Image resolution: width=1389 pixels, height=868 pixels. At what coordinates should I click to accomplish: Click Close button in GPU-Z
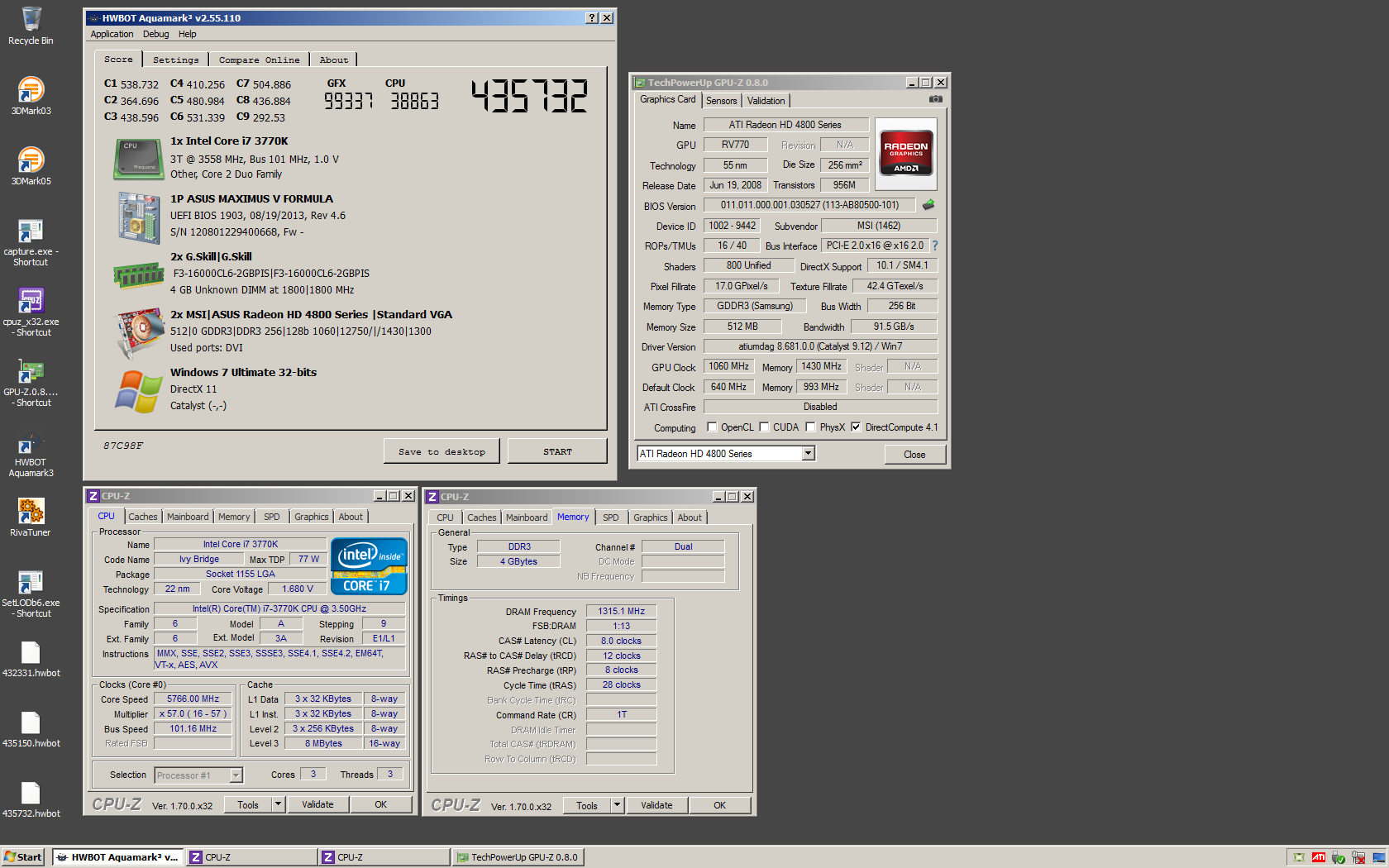[x=914, y=454]
